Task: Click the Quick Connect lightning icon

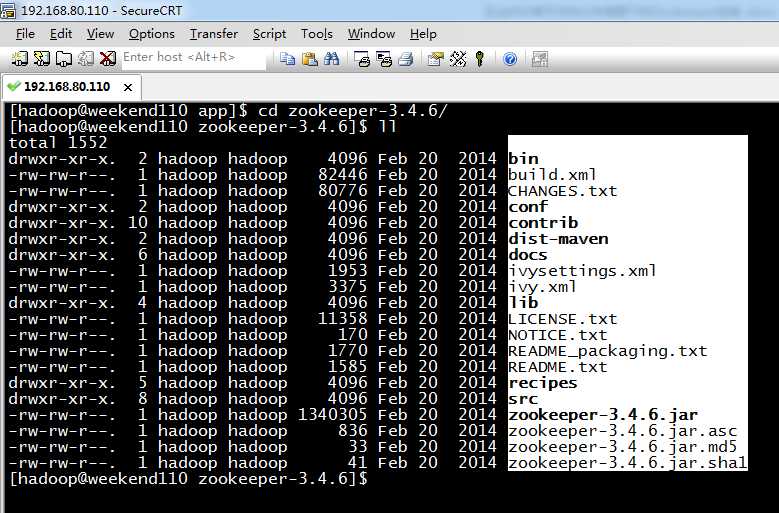Action: (x=41, y=59)
